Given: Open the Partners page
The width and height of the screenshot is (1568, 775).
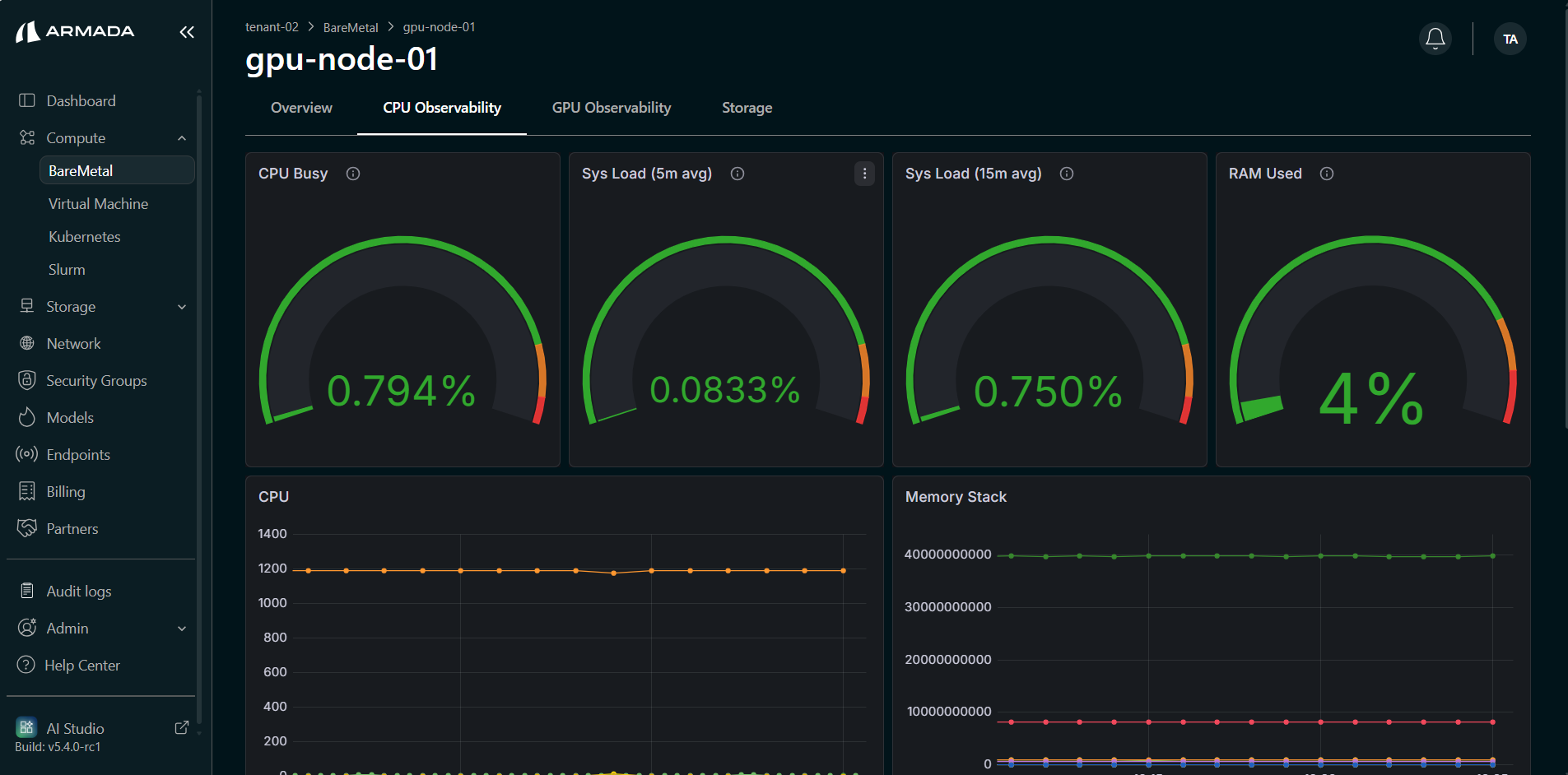Looking at the screenshot, I should click(72, 528).
